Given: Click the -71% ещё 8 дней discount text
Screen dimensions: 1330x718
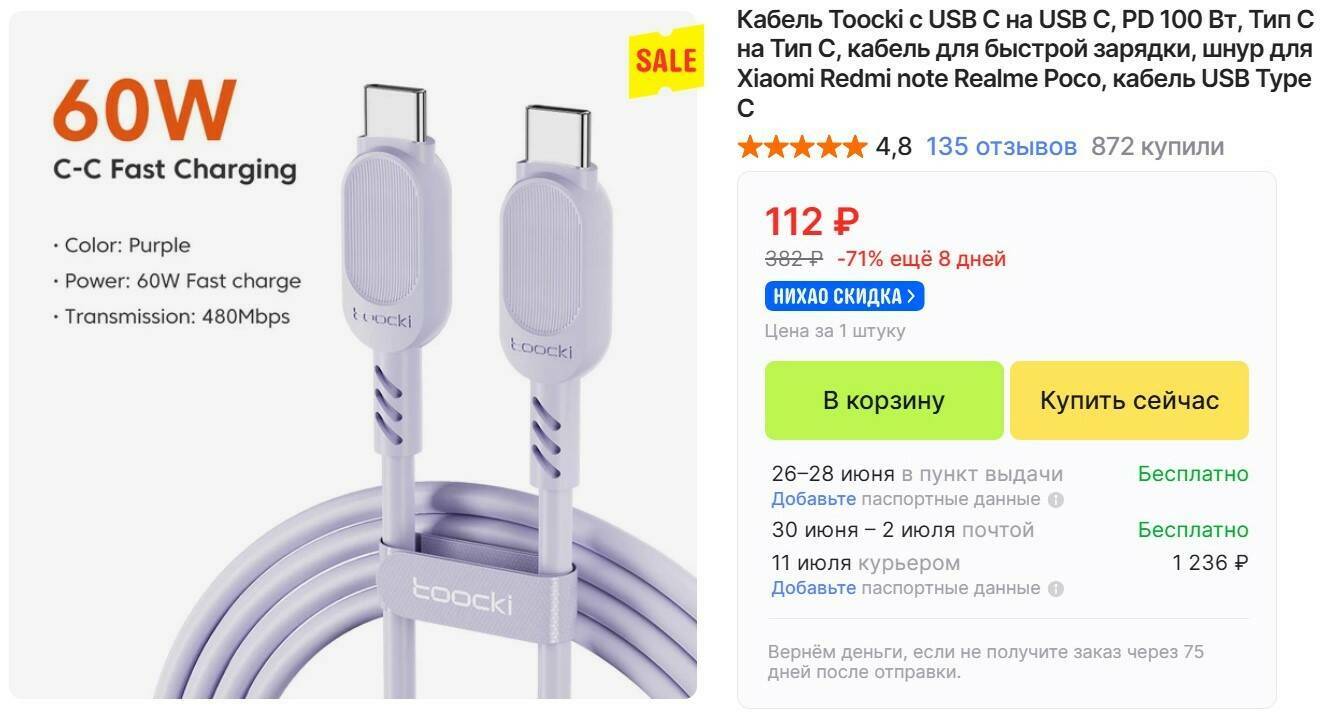Looking at the screenshot, I should pyautogui.click(x=921, y=259).
